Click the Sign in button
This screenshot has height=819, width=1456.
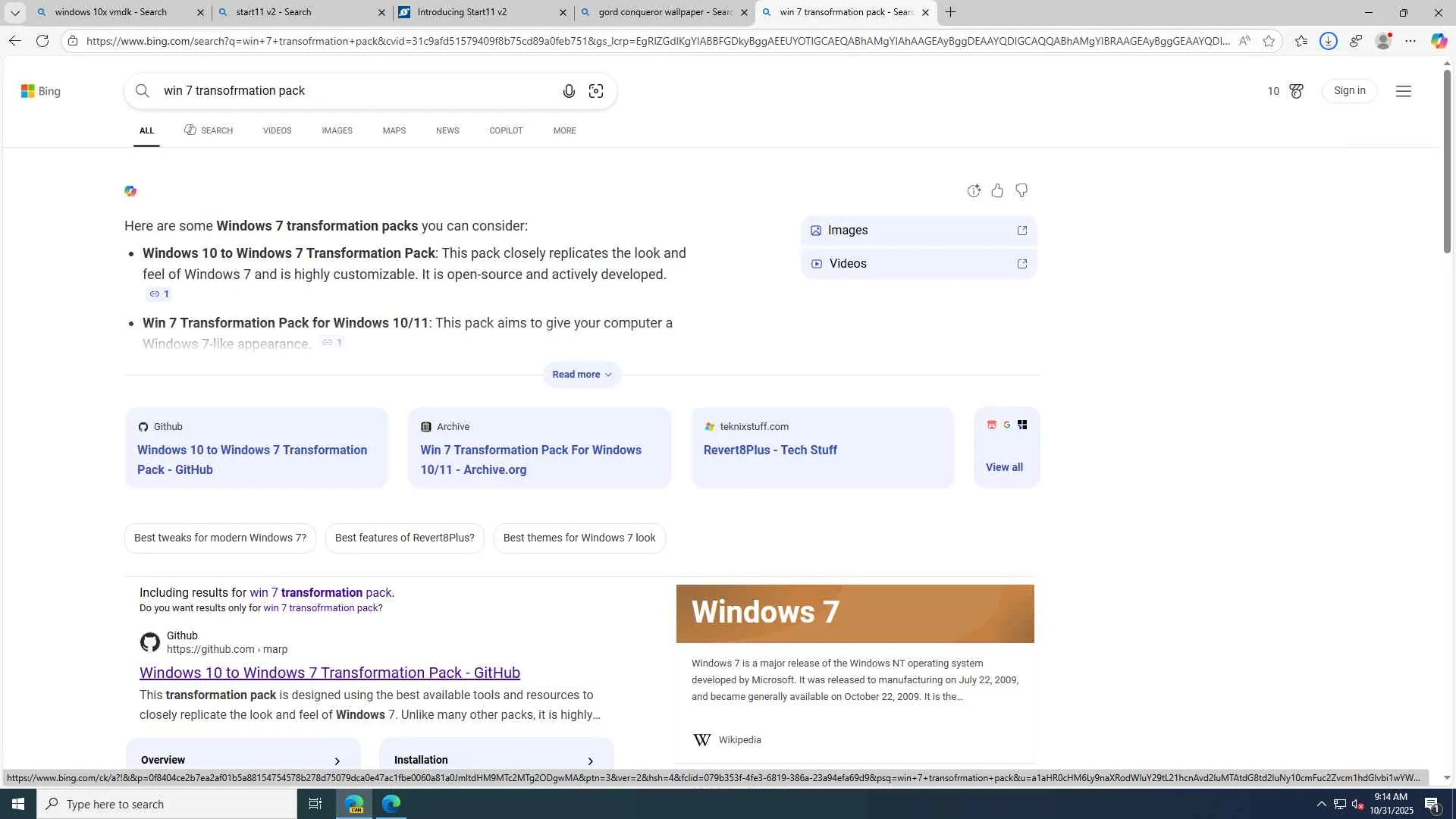point(1349,91)
